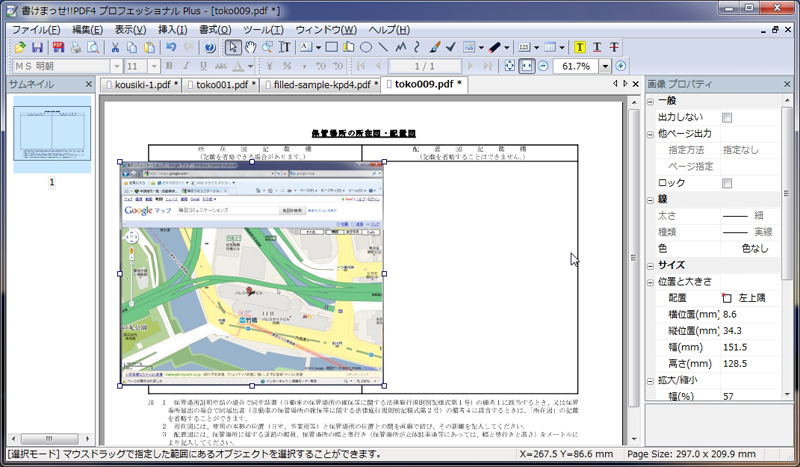Cut the selection with the scissors icon
Viewport: 800px width, 467px height.
(115, 47)
